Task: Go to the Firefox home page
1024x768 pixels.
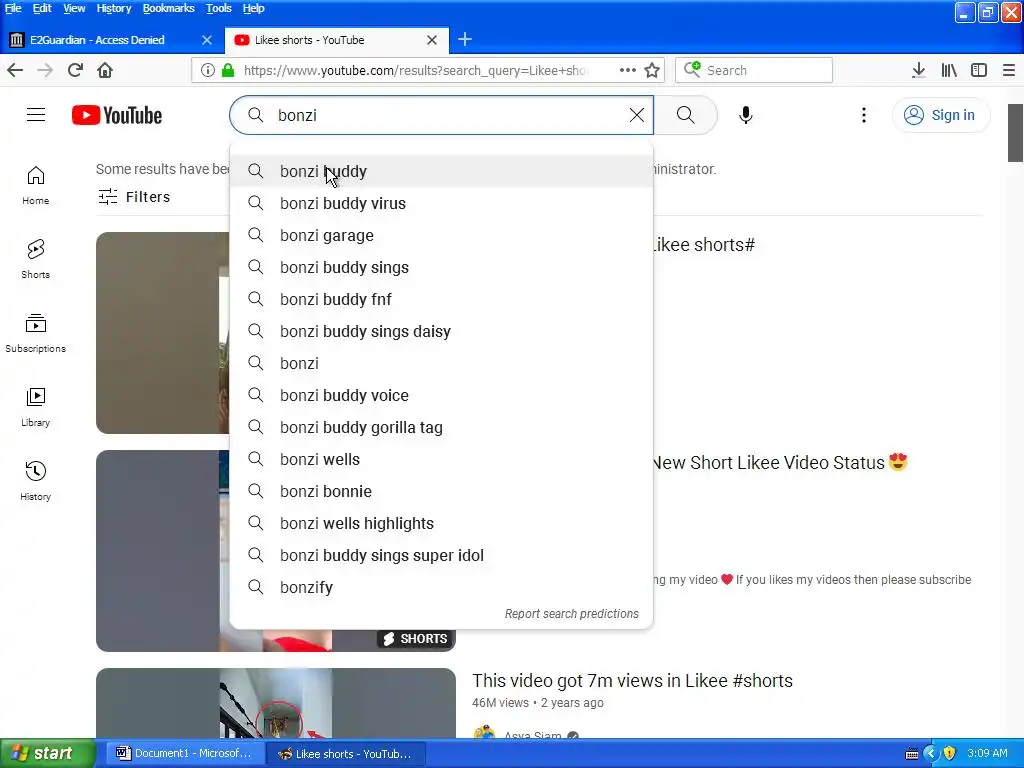Action: 105,70
